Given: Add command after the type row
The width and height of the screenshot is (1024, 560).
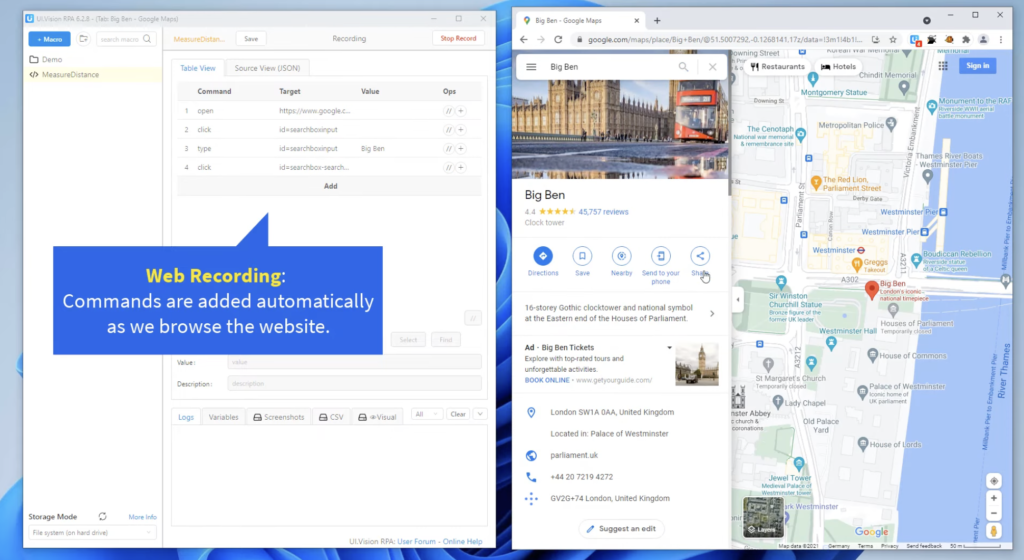Looking at the screenshot, I should coord(460,149).
